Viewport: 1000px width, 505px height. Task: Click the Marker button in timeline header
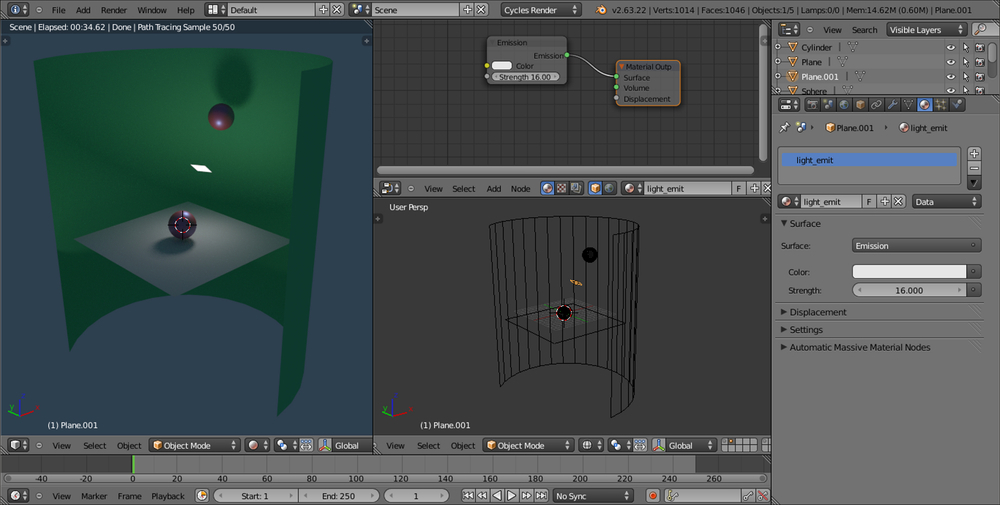(94, 496)
